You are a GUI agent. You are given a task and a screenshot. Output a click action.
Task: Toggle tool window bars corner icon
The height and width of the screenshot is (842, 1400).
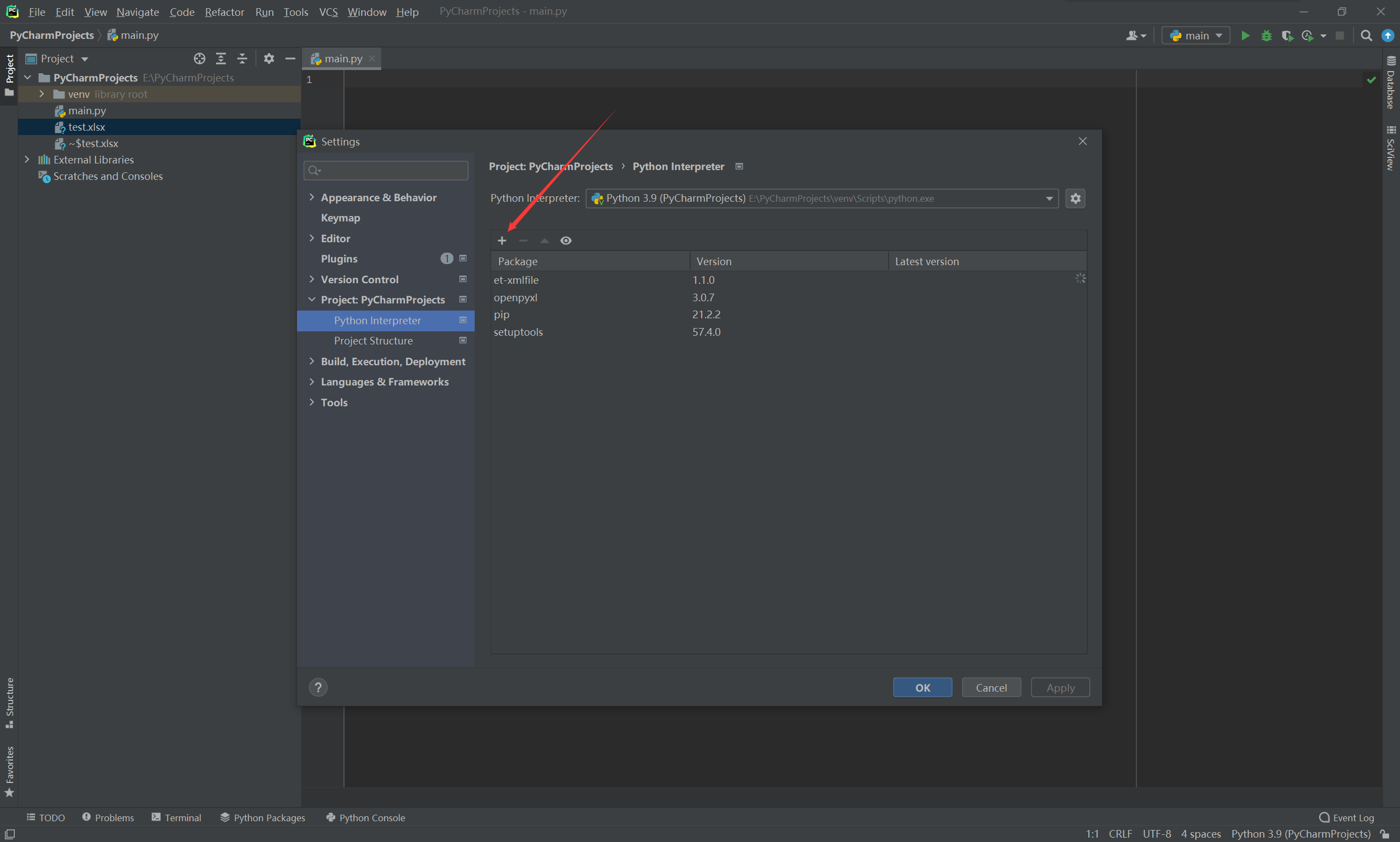[x=10, y=833]
